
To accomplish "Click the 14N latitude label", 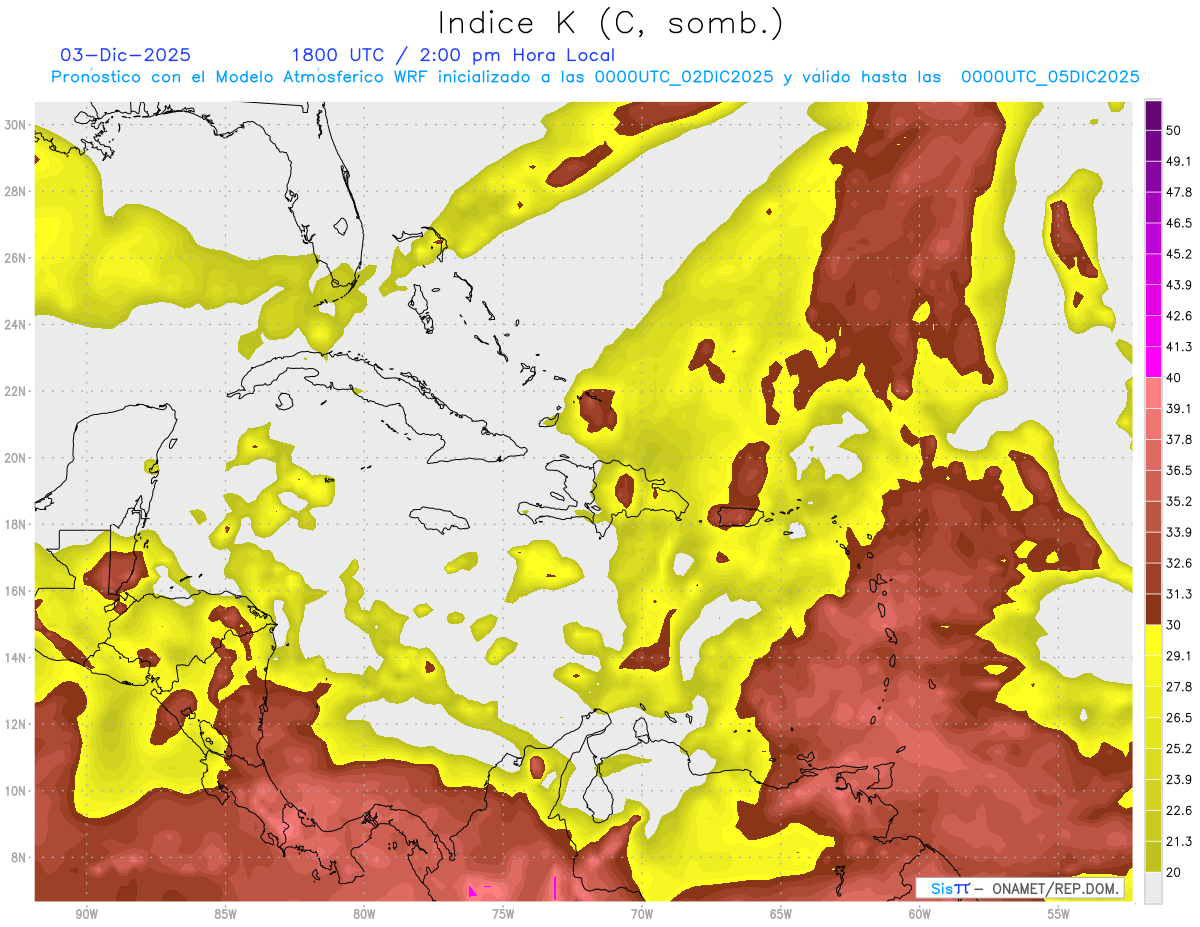I will tap(15, 658).
